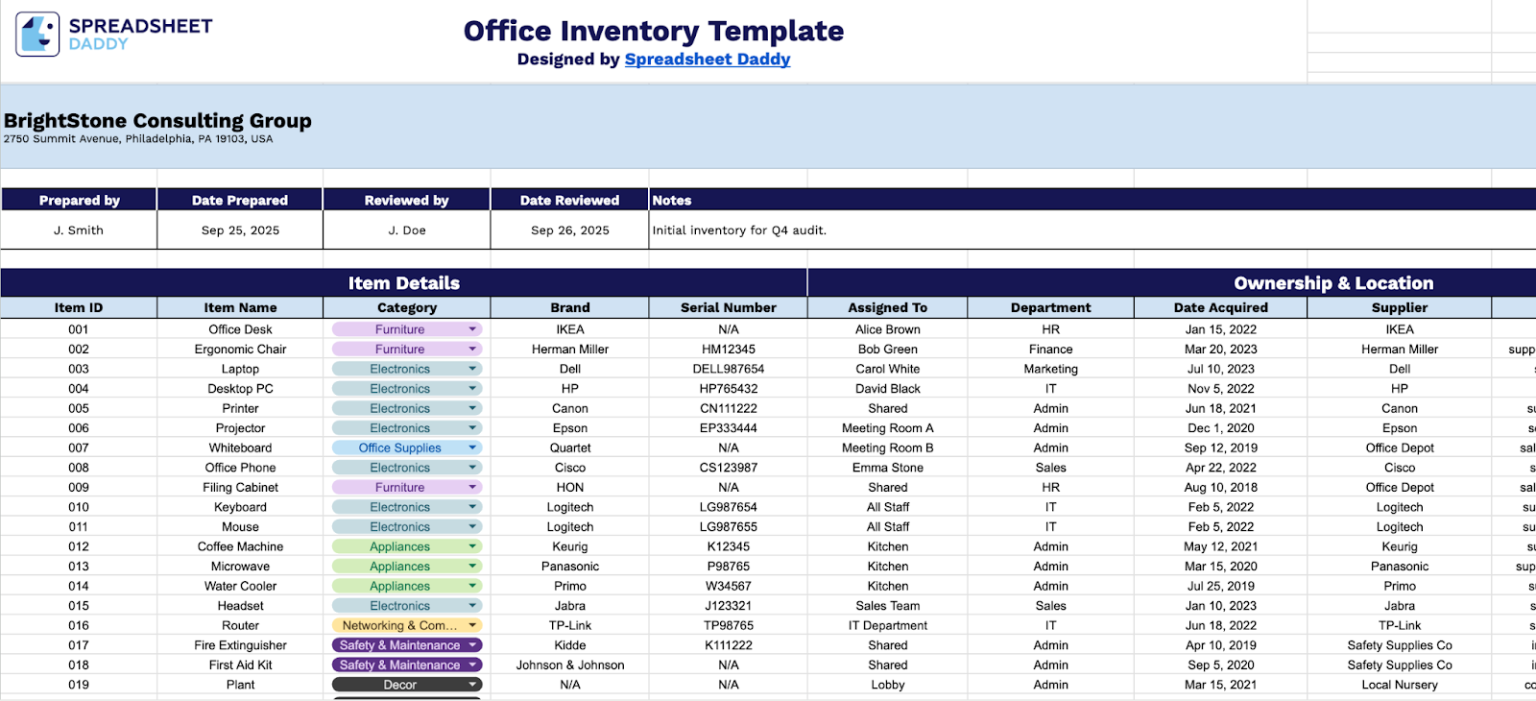
Task: Select the serial number cell DELL987654
Action: [729, 368]
